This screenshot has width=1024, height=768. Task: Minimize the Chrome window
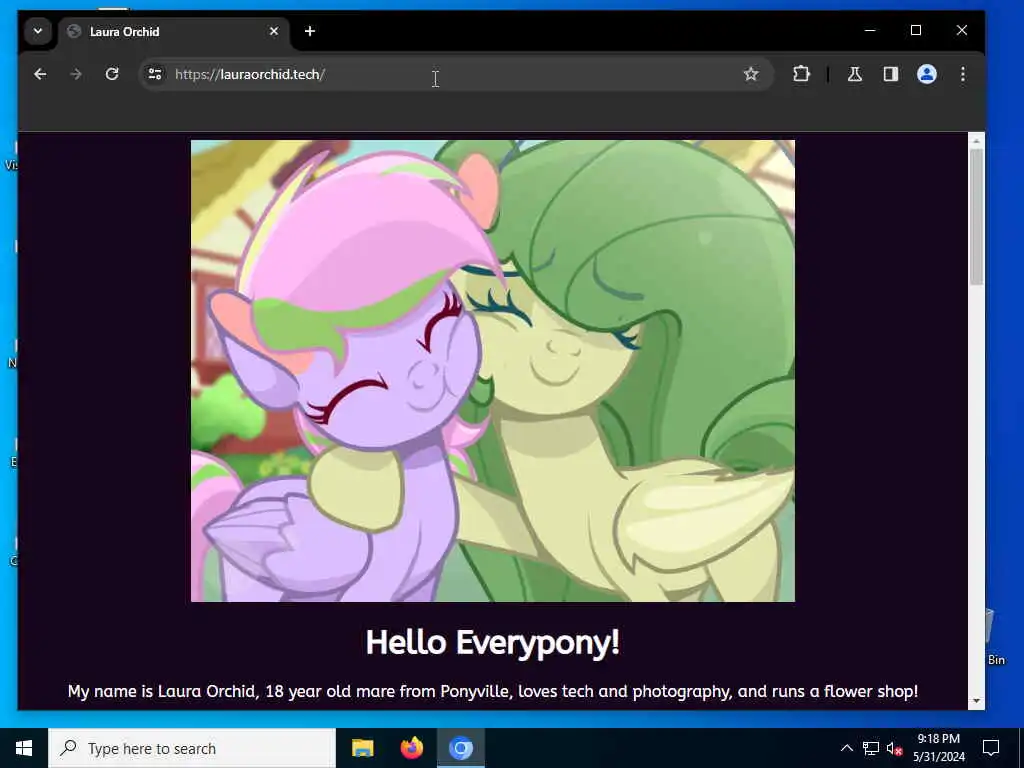coord(870,31)
